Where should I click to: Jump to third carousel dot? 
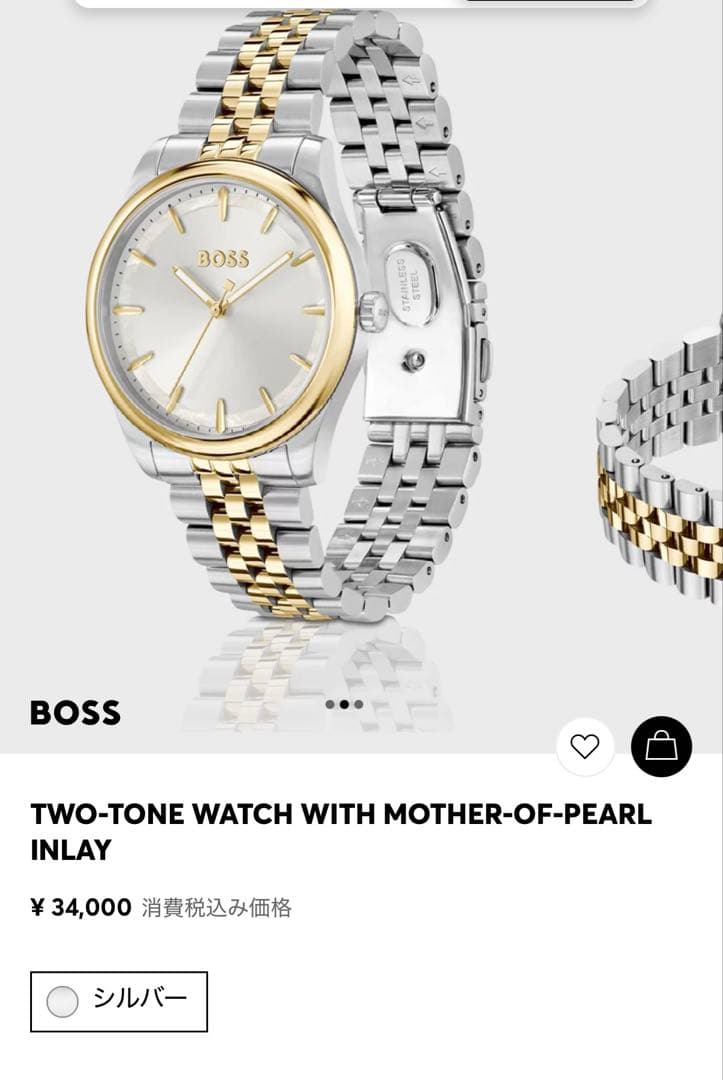pos(358,704)
